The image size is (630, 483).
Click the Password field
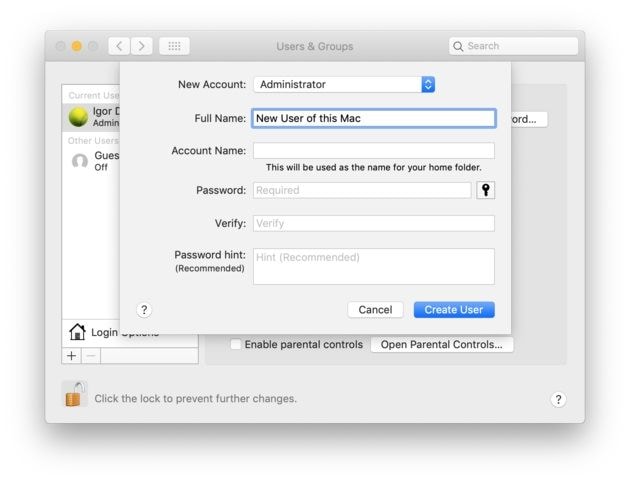[362, 190]
